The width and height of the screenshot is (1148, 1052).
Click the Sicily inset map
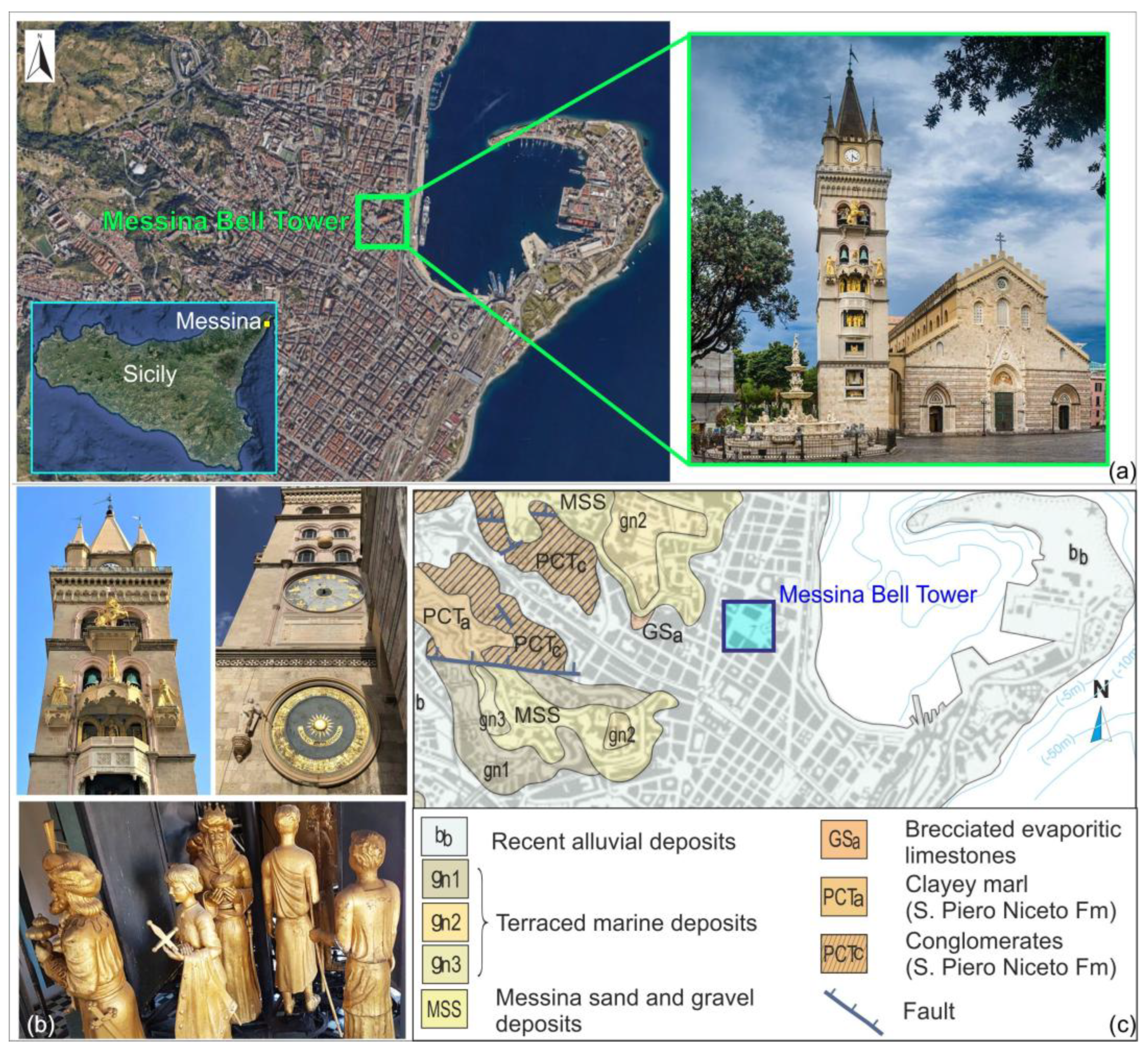154,387
